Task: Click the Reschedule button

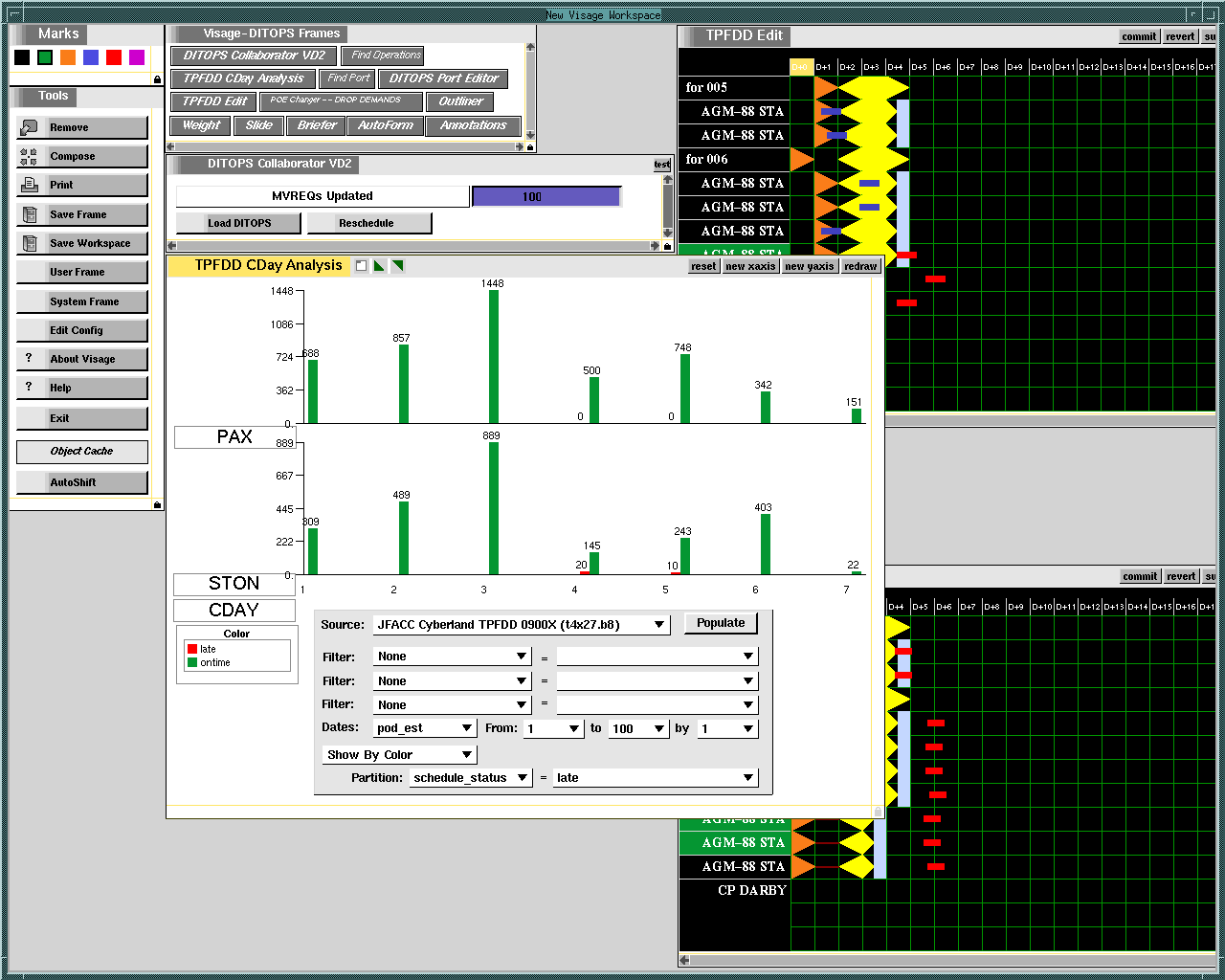Action: click(367, 223)
